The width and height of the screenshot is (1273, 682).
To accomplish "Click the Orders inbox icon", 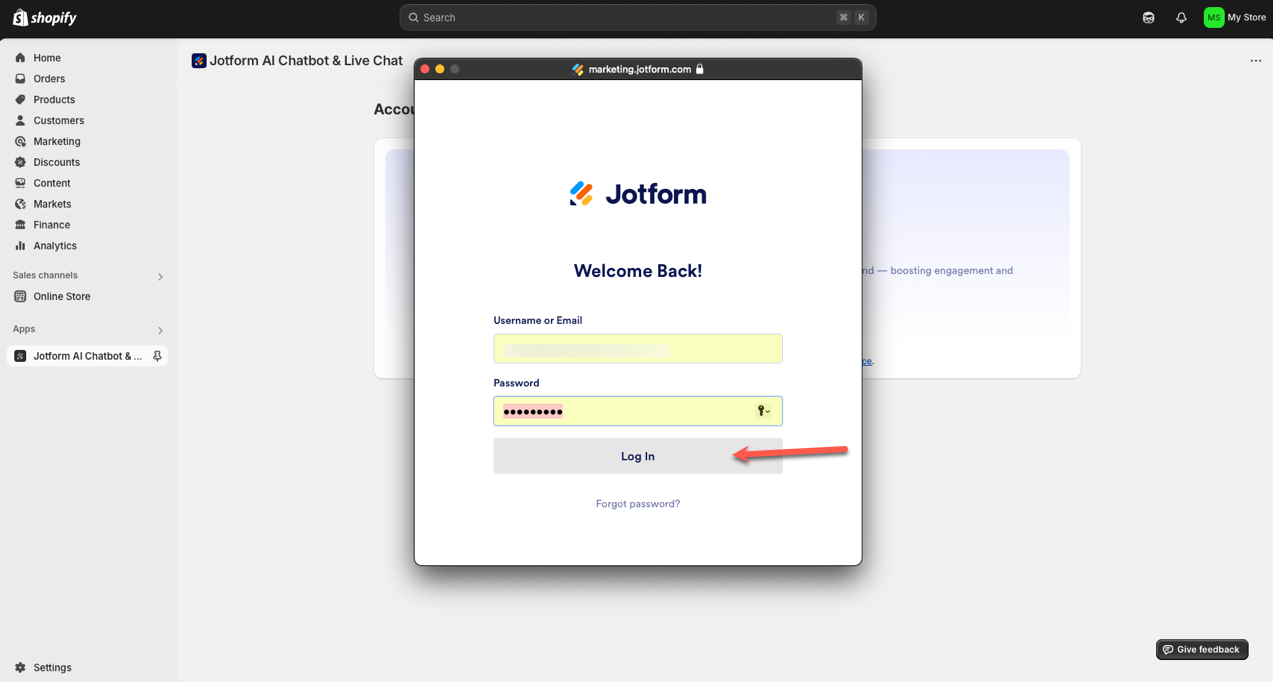I will click(20, 79).
